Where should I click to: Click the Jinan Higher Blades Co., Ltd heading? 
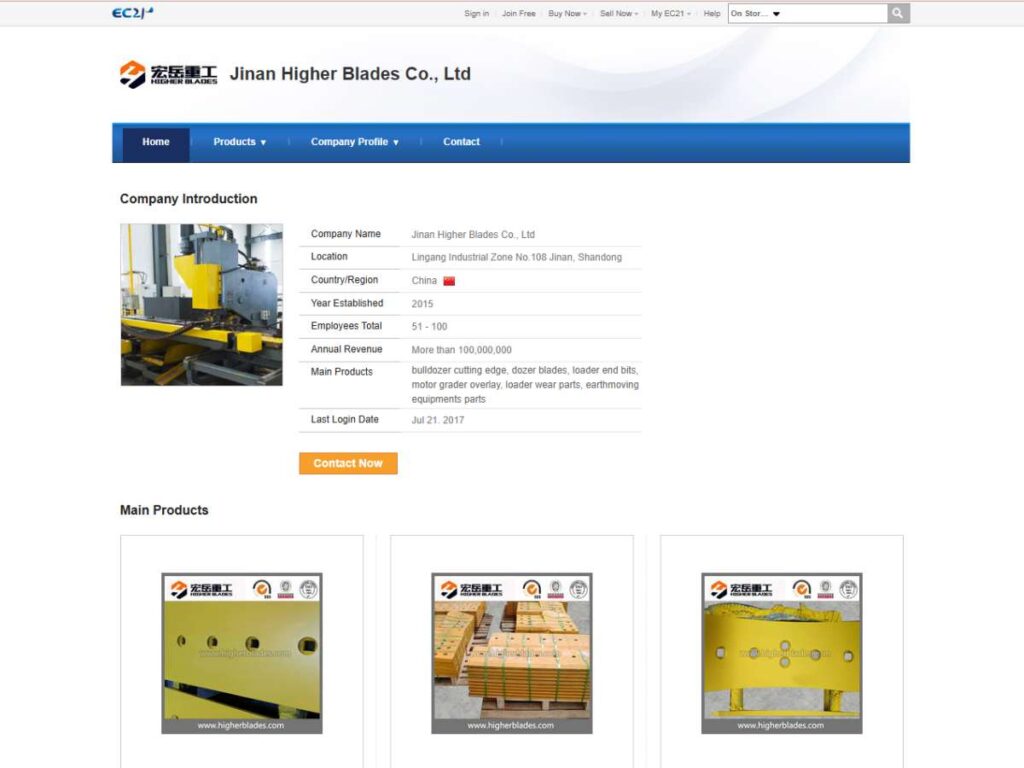[x=350, y=74]
